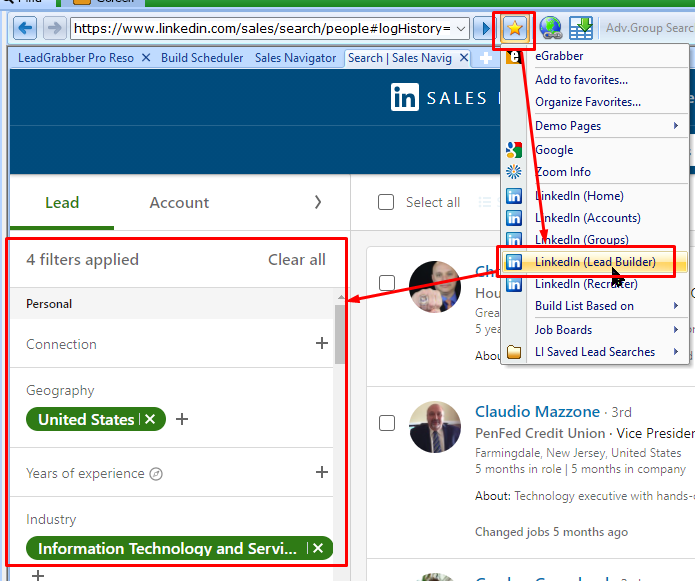This screenshot has width=695, height=581.
Task: Choose Organize Favorites... menu item
Action: pyautogui.click(x=588, y=102)
